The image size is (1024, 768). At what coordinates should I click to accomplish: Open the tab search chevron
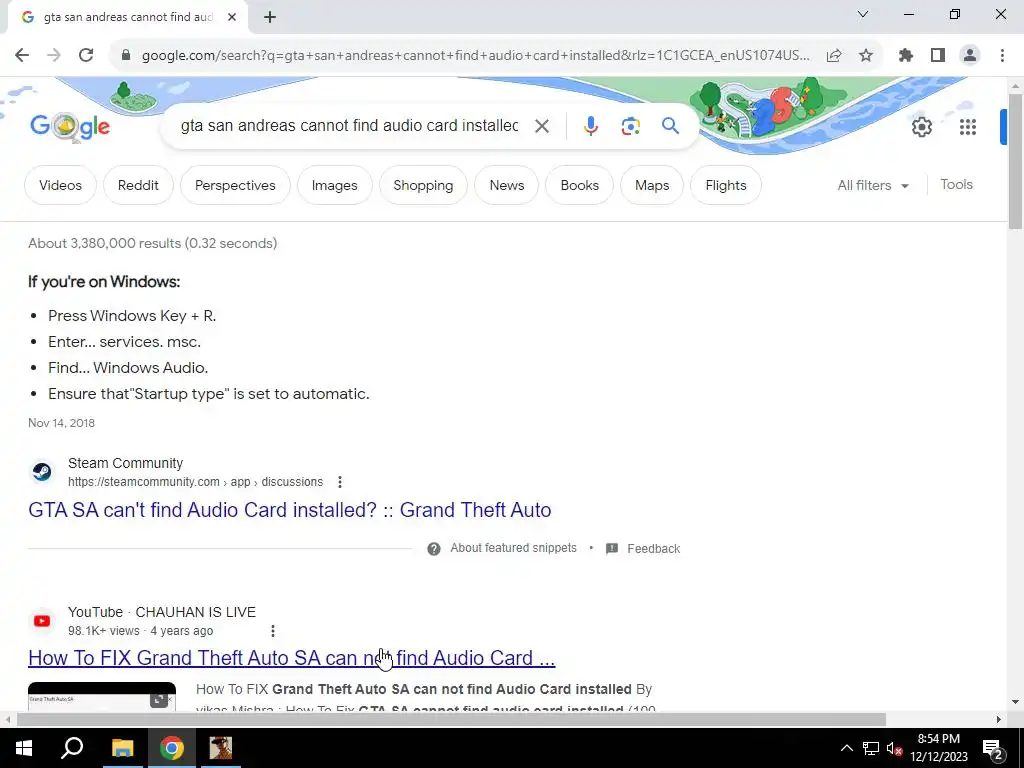[x=863, y=14]
